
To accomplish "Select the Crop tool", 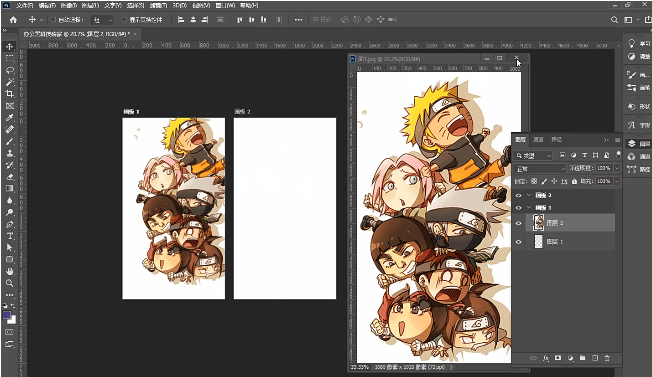I will click(x=10, y=94).
